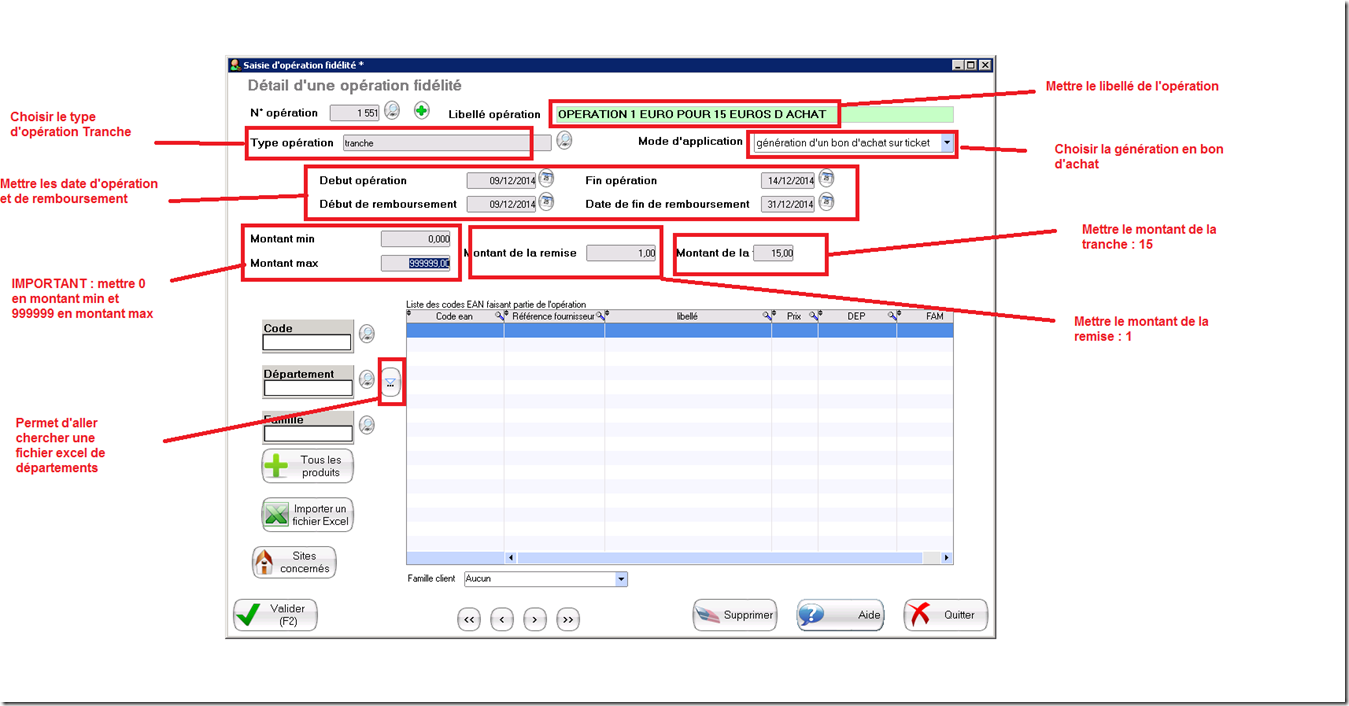Click the ellipsis button beside Département
Viewport: 1349px width, 706px height.
coord(391,383)
